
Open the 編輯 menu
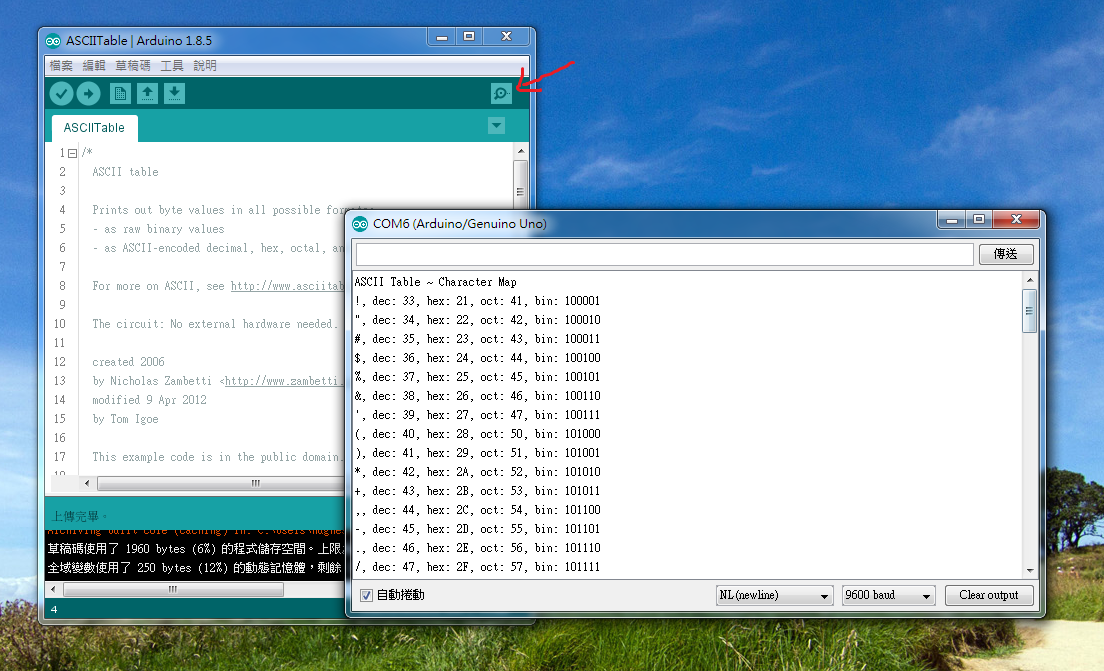tap(94, 65)
